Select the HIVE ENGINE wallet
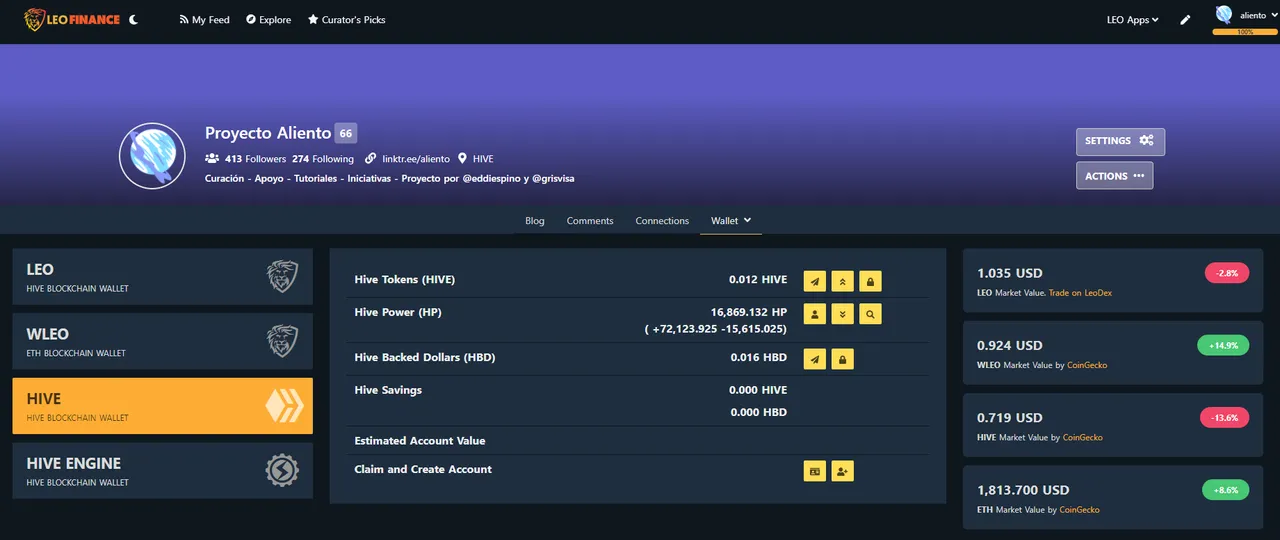The width and height of the screenshot is (1280, 540). coord(162,471)
